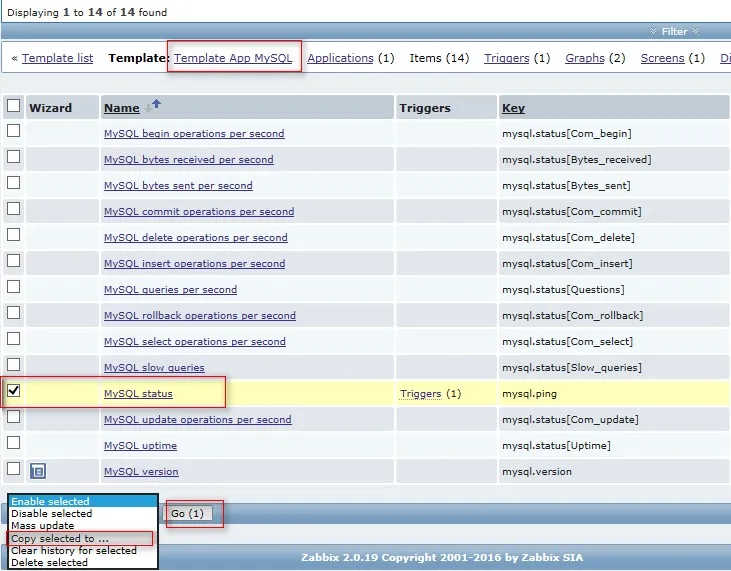Check the MySQL commit operations per second checkbox
This screenshot has height=571, width=731.
14,209
